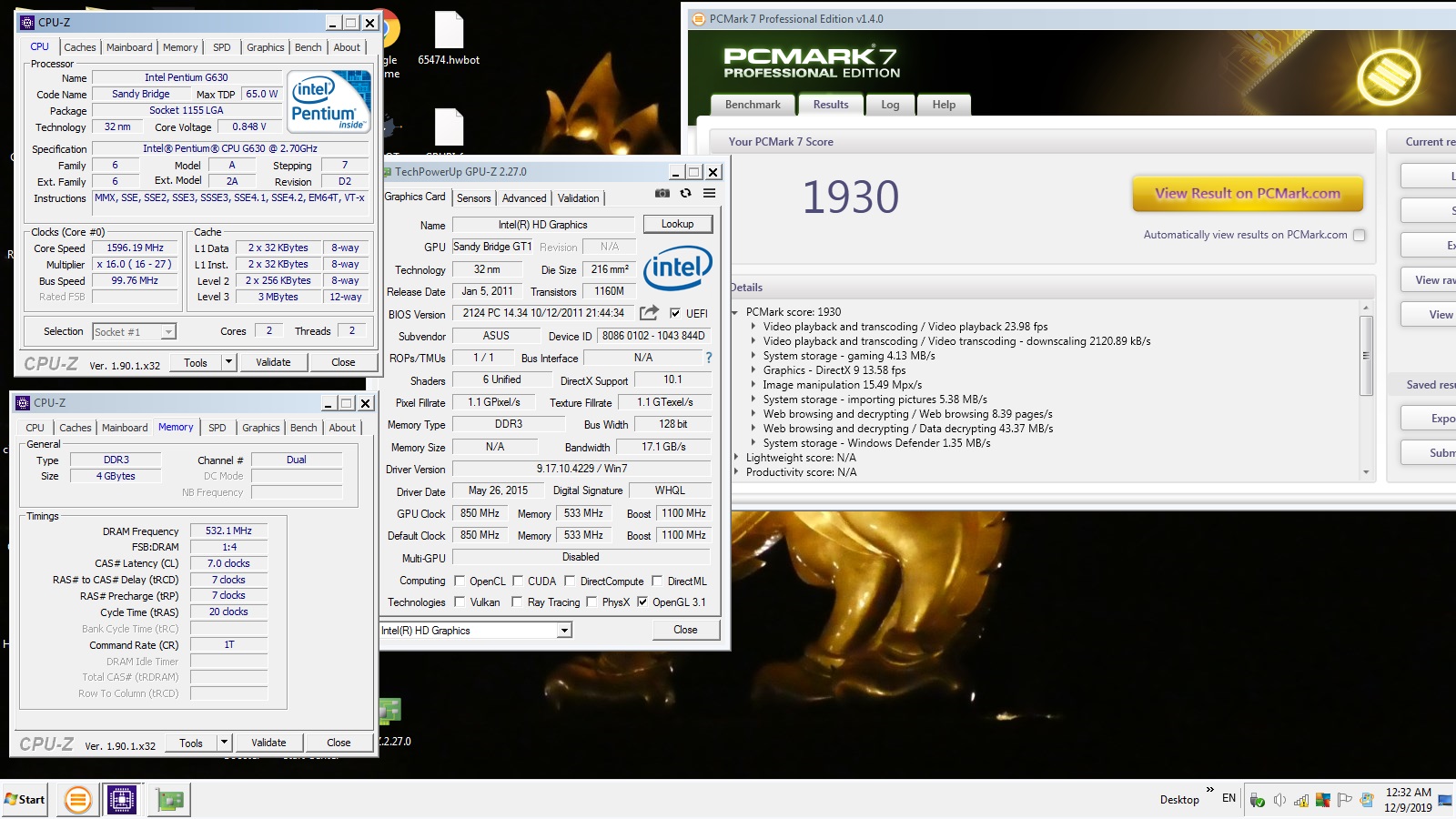Open the Log tab in PCMark 7
The width and height of the screenshot is (1456, 819).
tap(890, 105)
